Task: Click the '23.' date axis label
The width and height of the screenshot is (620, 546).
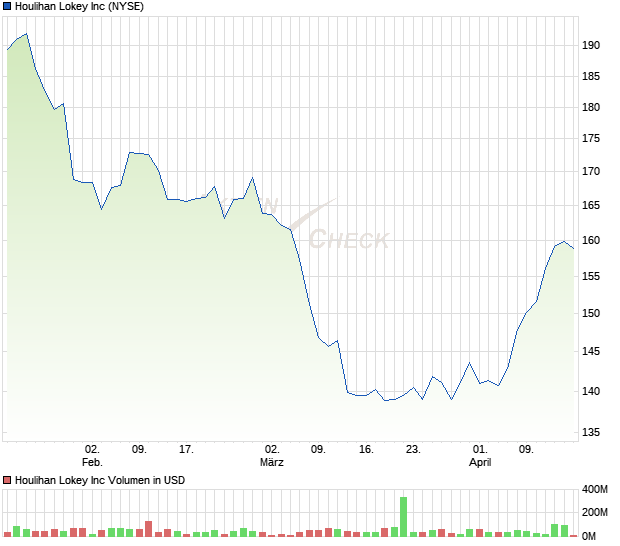Action: [x=413, y=450]
